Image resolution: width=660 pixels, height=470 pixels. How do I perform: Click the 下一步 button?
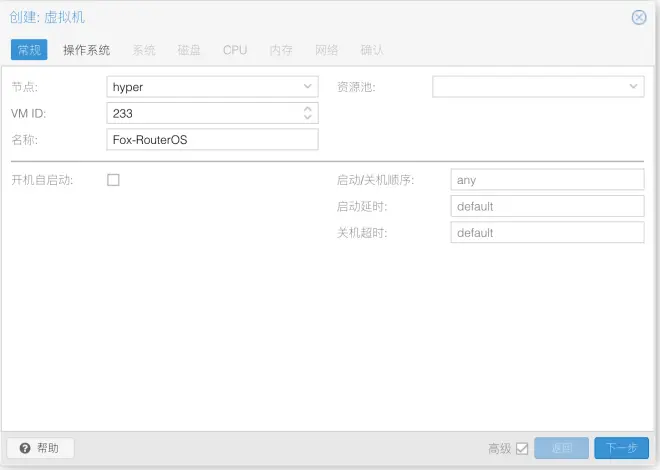click(x=621, y=448)
